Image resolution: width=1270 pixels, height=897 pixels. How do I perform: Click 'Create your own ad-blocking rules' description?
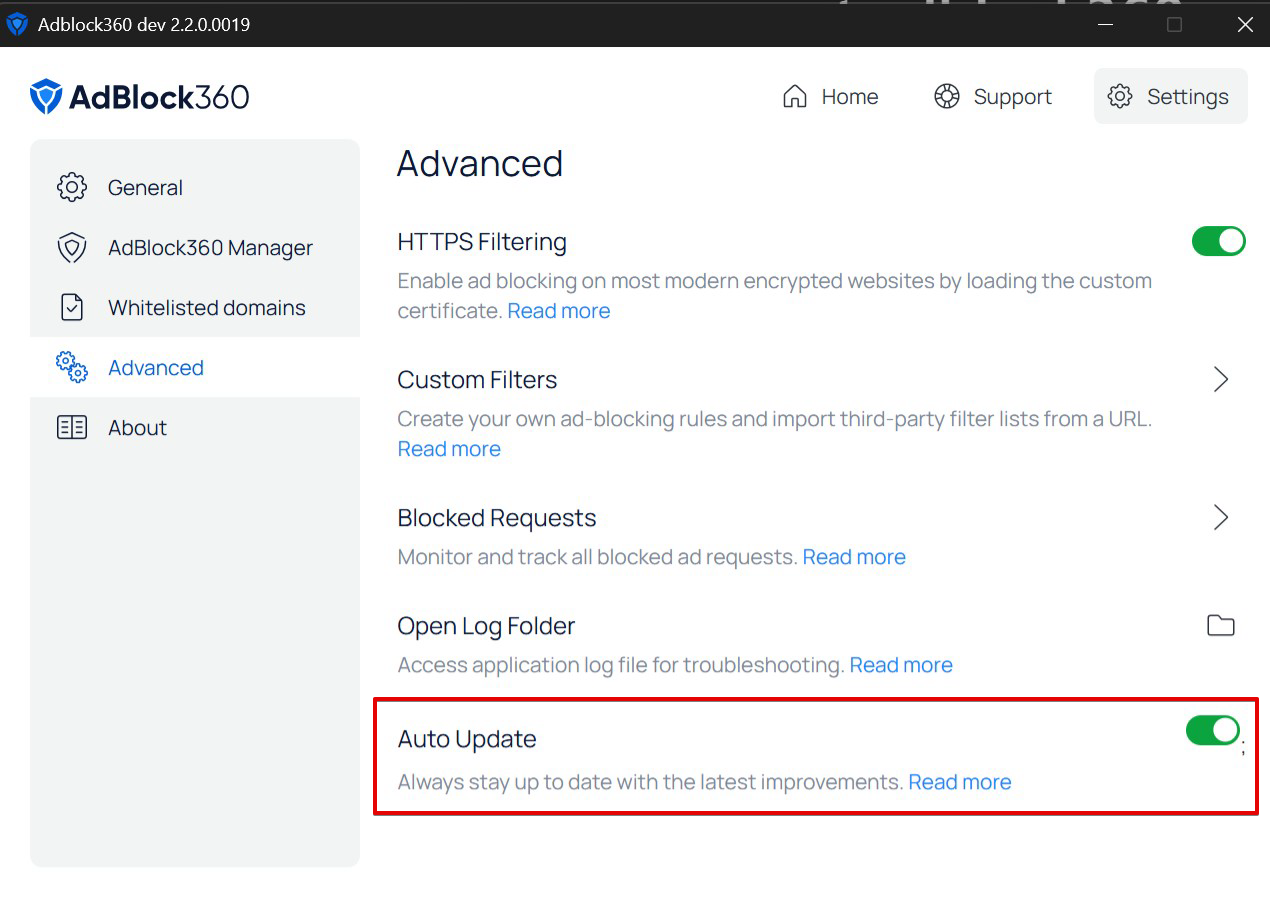click(x=775, y=419)
